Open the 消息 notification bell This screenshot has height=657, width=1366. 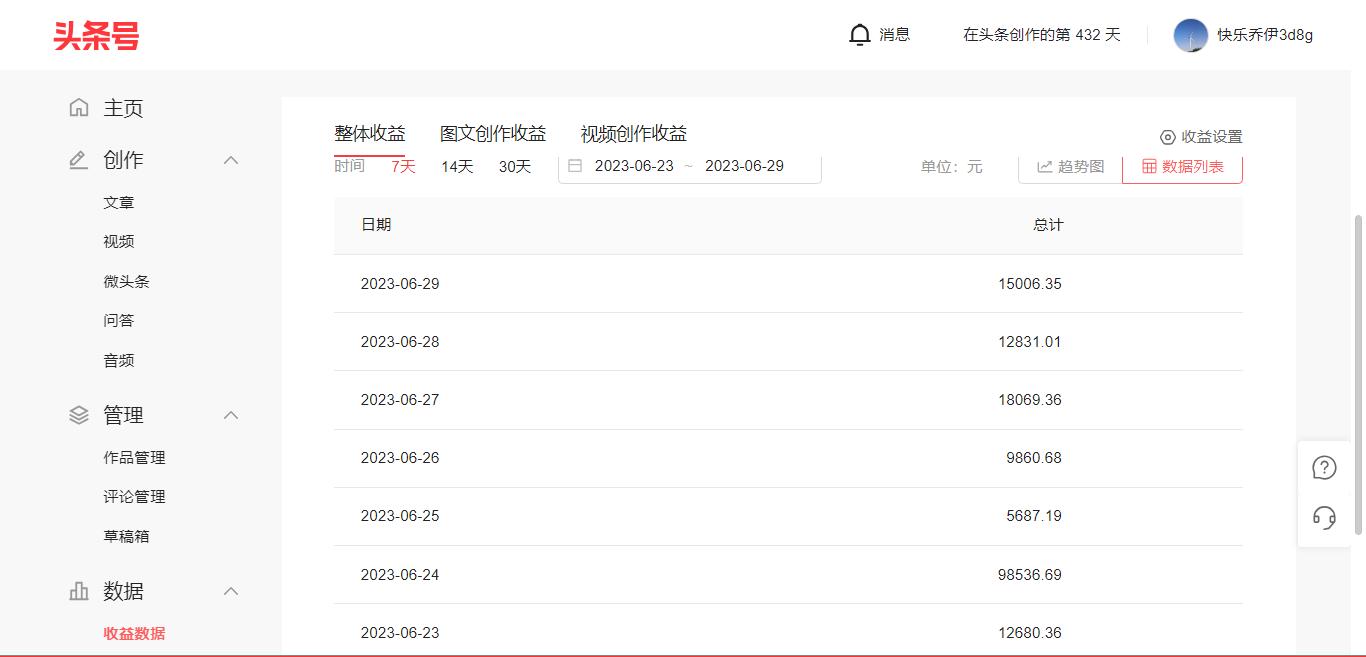[860, 34]
